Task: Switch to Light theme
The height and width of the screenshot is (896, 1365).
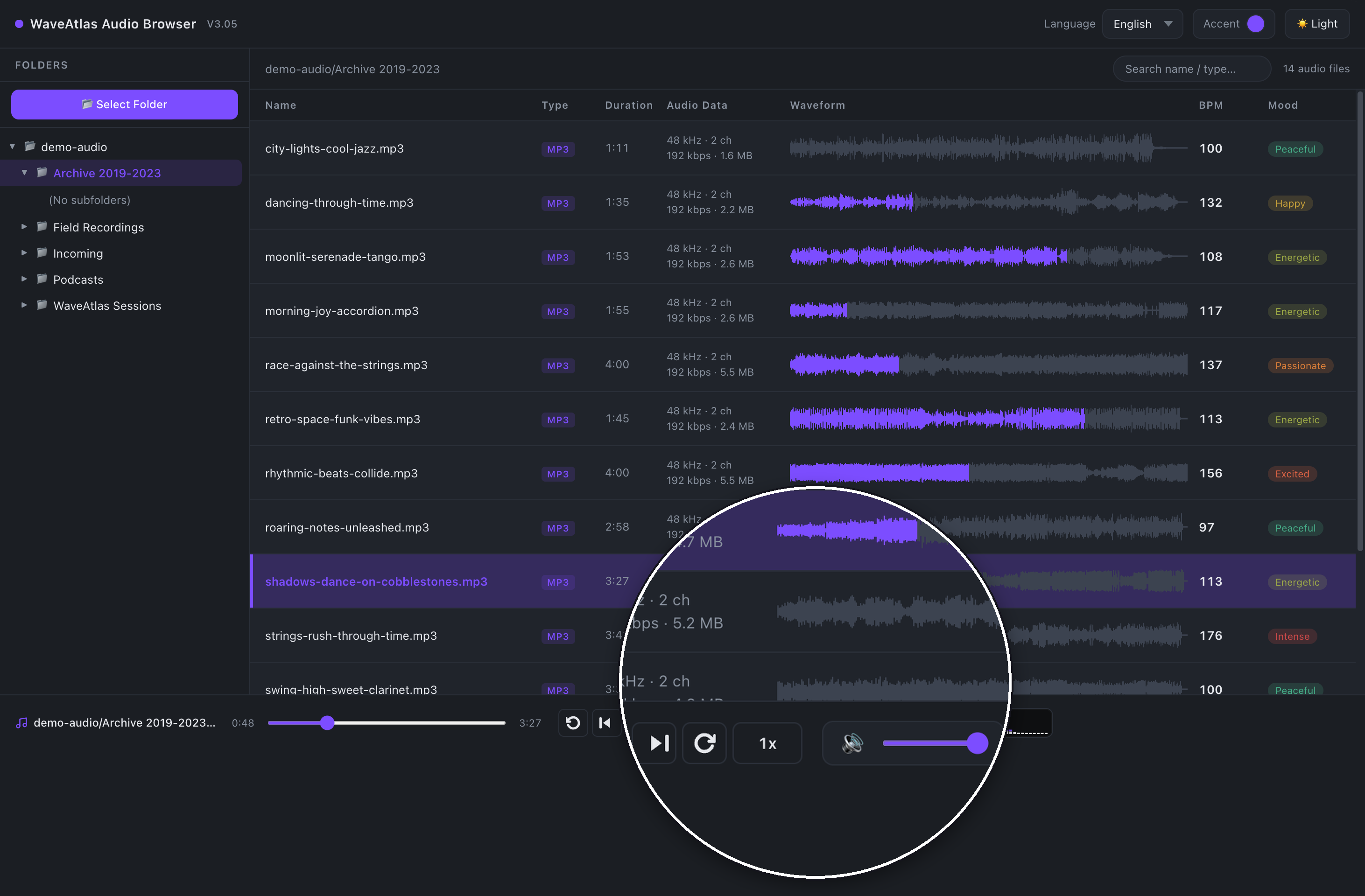Action: (1317, 24)
